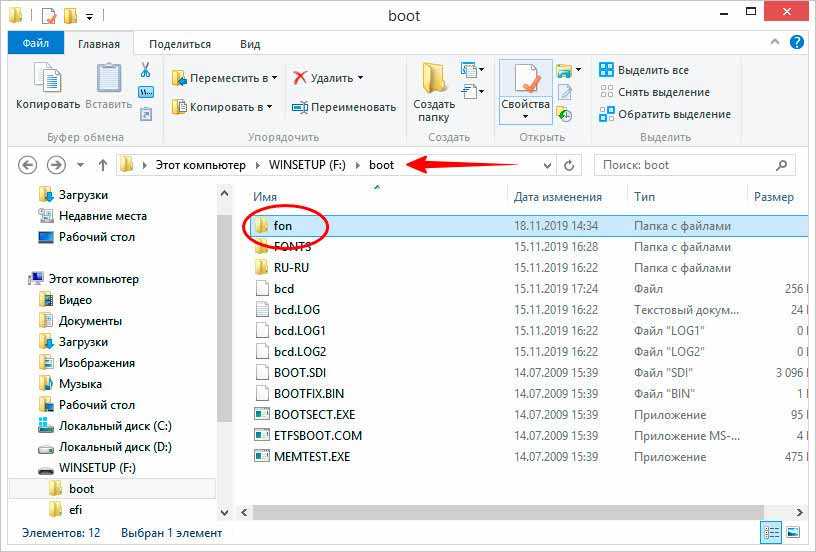Click the Create folder (Создать папку) icon

coord(434,91)
